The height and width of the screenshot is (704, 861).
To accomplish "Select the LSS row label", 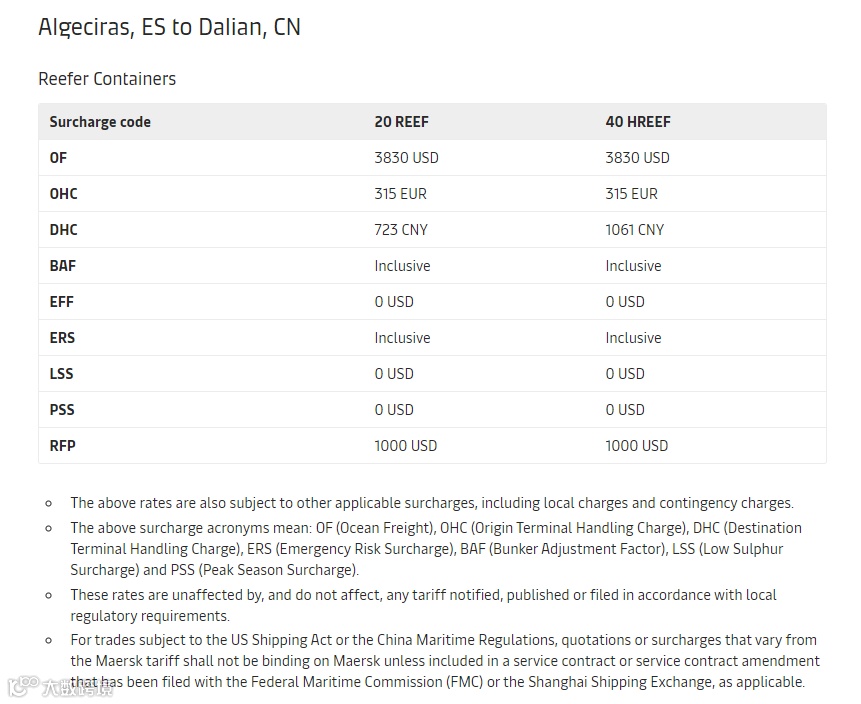I will [x=61, y=373].
